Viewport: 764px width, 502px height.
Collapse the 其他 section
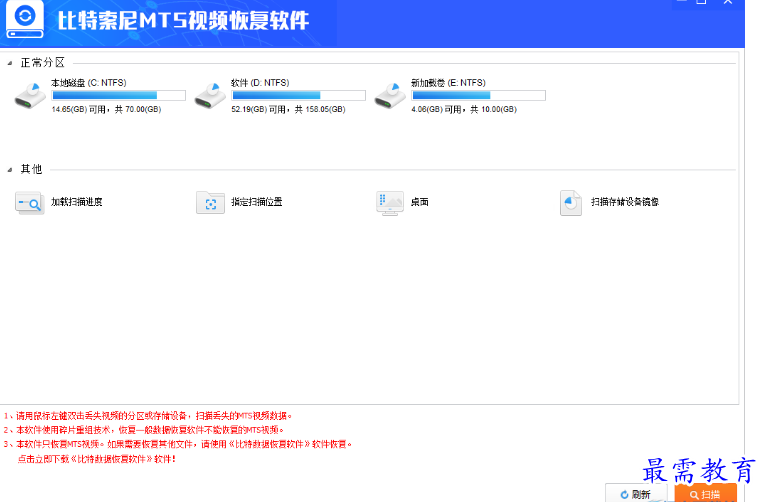click(x=10, y=170)
